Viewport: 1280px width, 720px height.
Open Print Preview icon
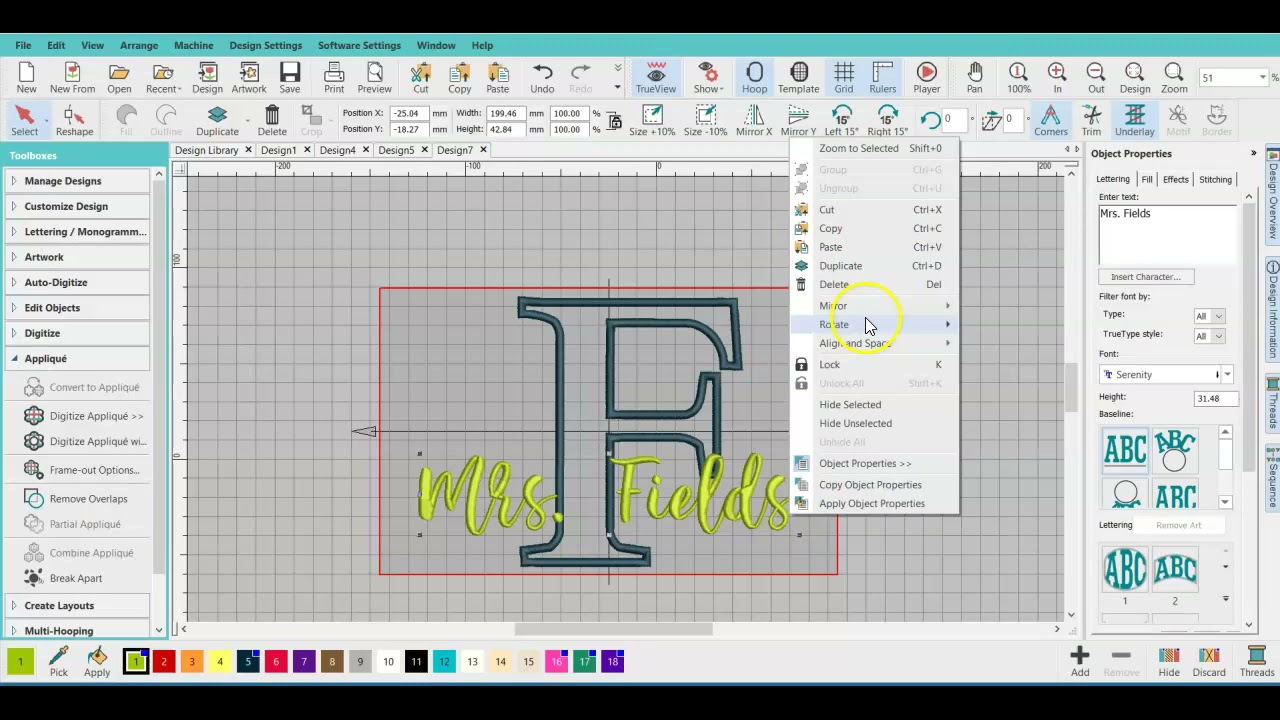375,78
